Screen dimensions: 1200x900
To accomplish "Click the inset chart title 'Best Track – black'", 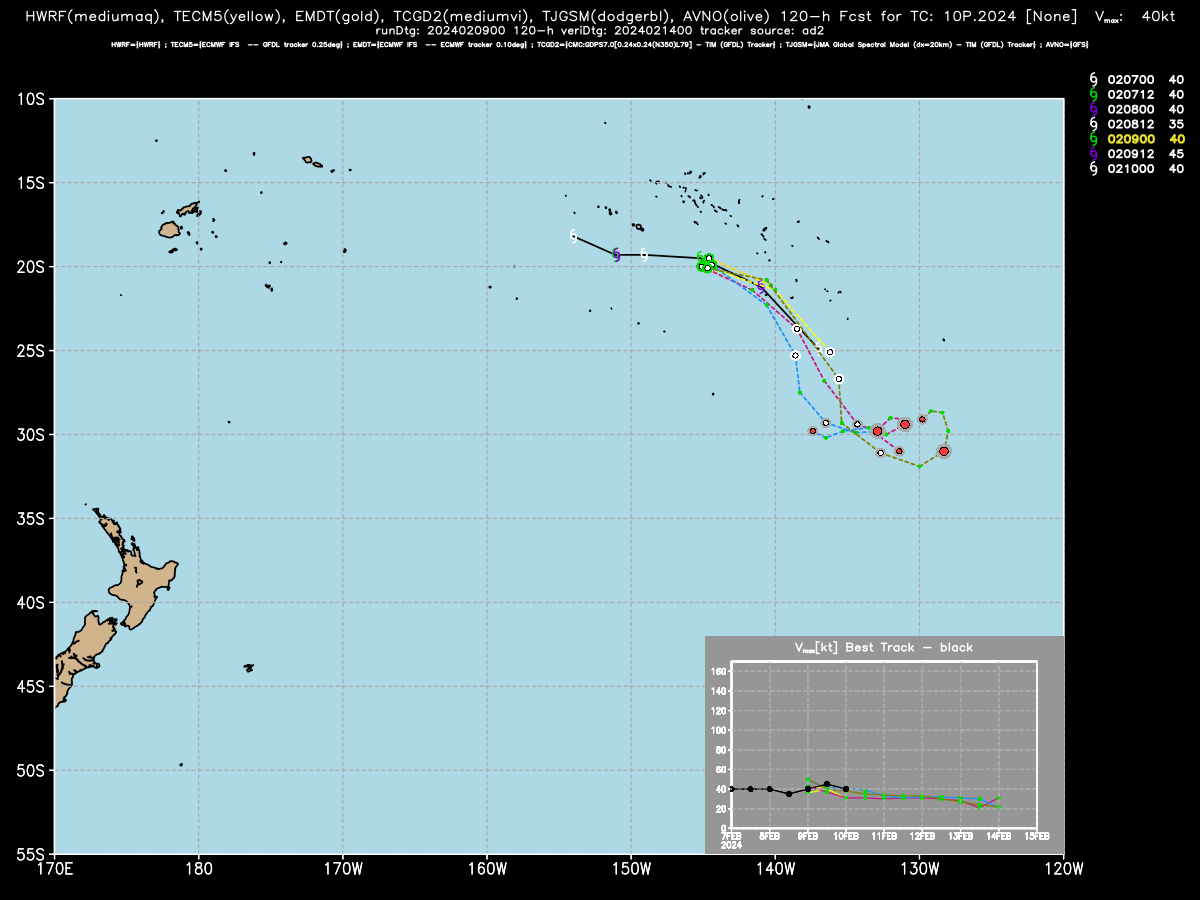I will click(911, 648).
